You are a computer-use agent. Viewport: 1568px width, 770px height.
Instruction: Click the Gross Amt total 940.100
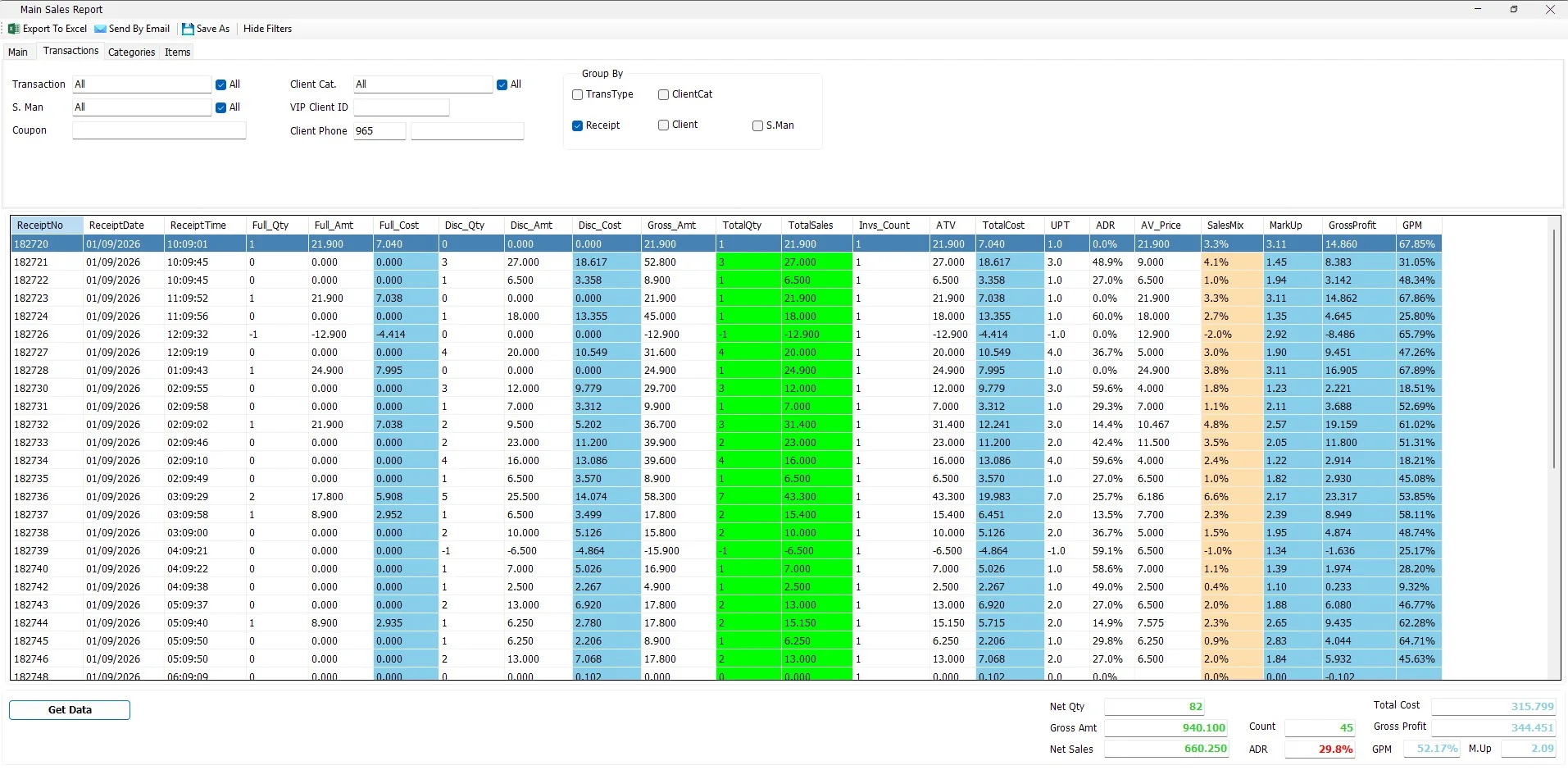coord(1166,728)
